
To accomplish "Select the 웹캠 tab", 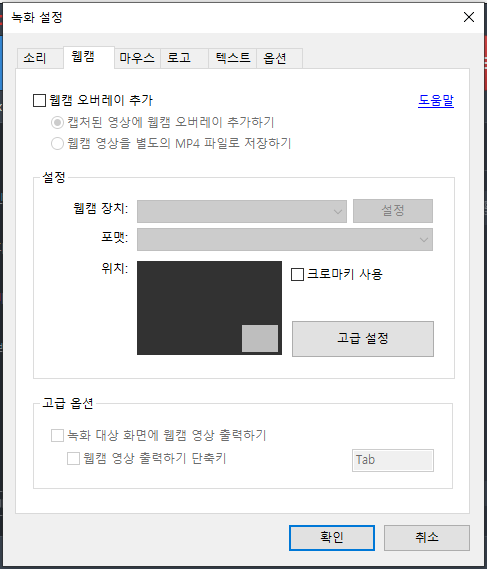I will 89,57.
